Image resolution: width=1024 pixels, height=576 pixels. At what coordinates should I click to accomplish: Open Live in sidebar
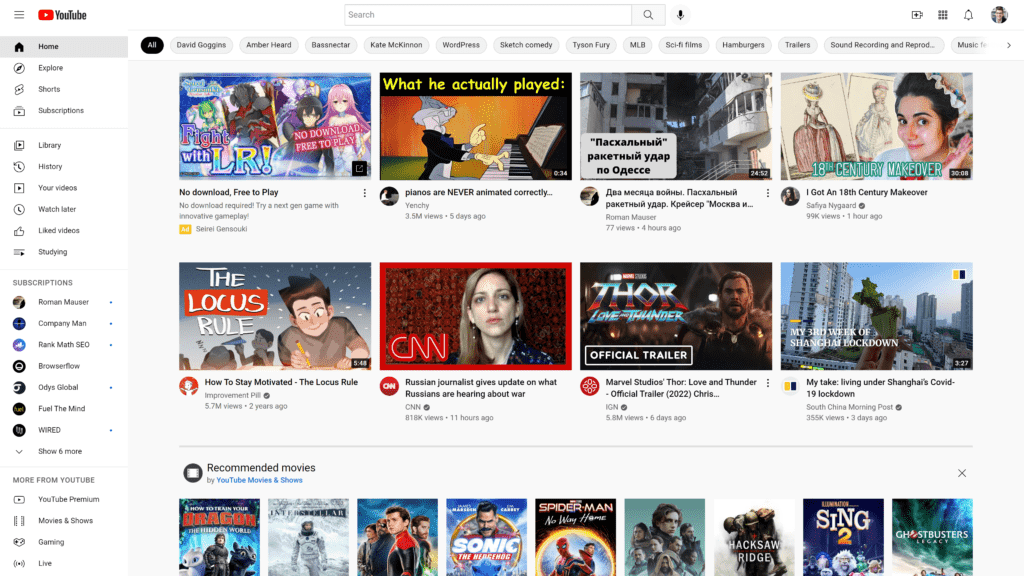pos(64,564)
